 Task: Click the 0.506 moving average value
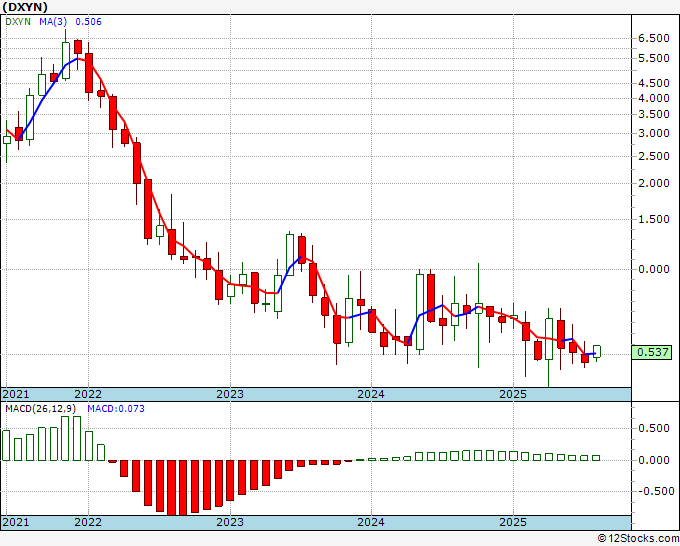pos(88,21)
